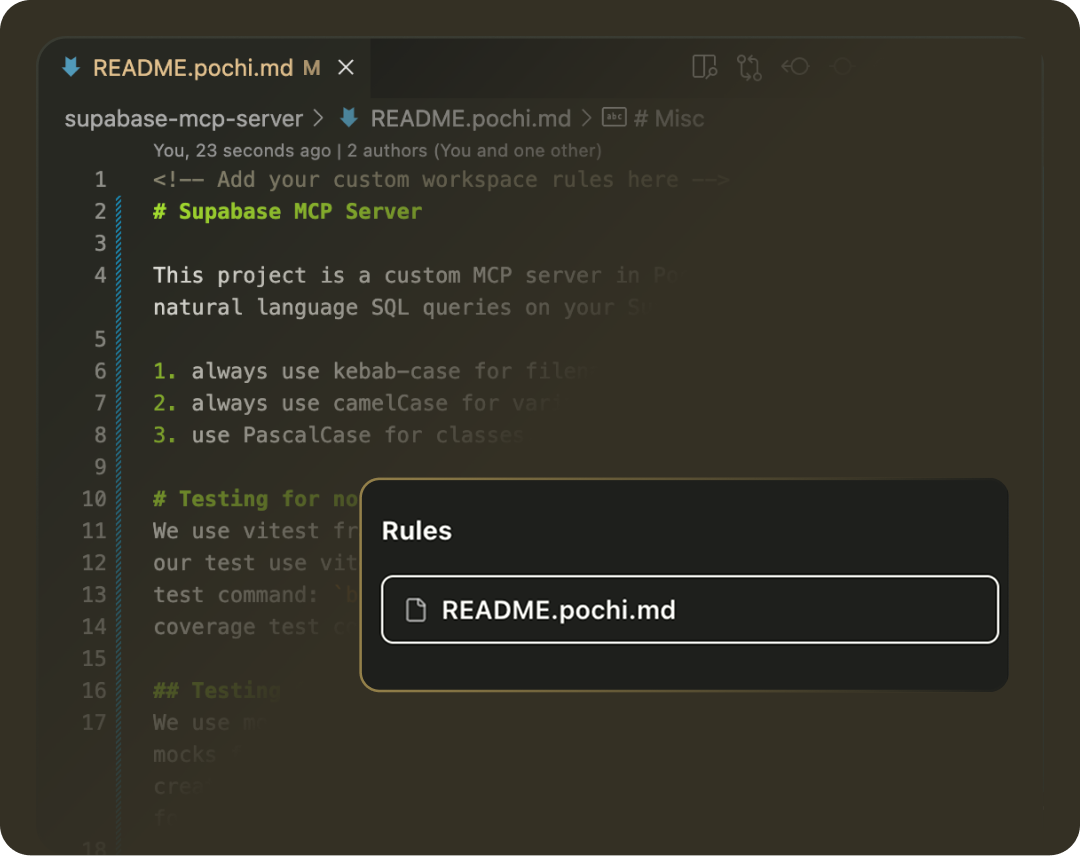Open README.pochi.md in the Rules popup
Screen dimensions: 1080x862
[689, 609]
